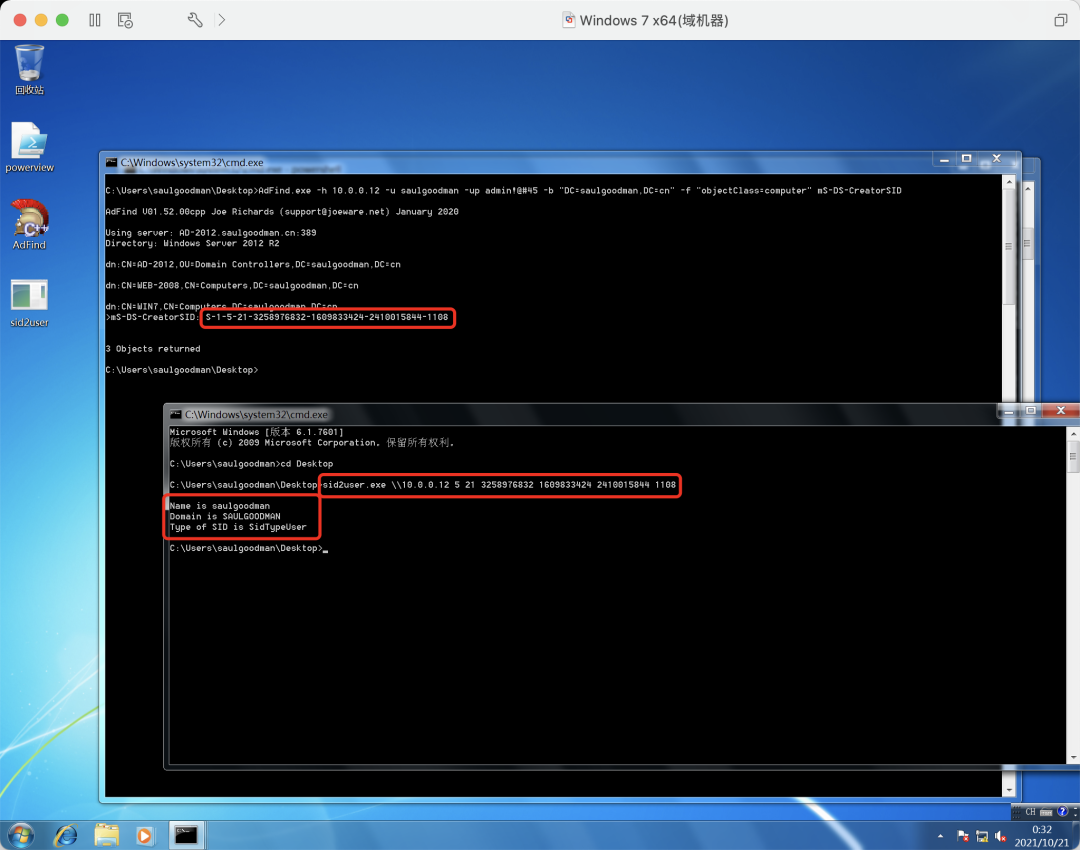Image resolution: width=1080 pixels, height=850 pixels.
Task: Maximize the front cmd window
Action: [1031, 411]
